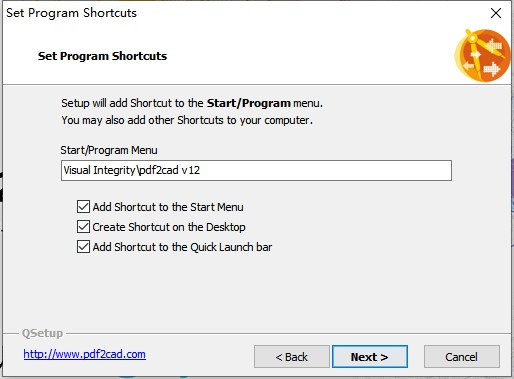The image size is (514, 379).
Task: Click the 'Create Shortcut on the Desktop' label
Action: [169, 227]
